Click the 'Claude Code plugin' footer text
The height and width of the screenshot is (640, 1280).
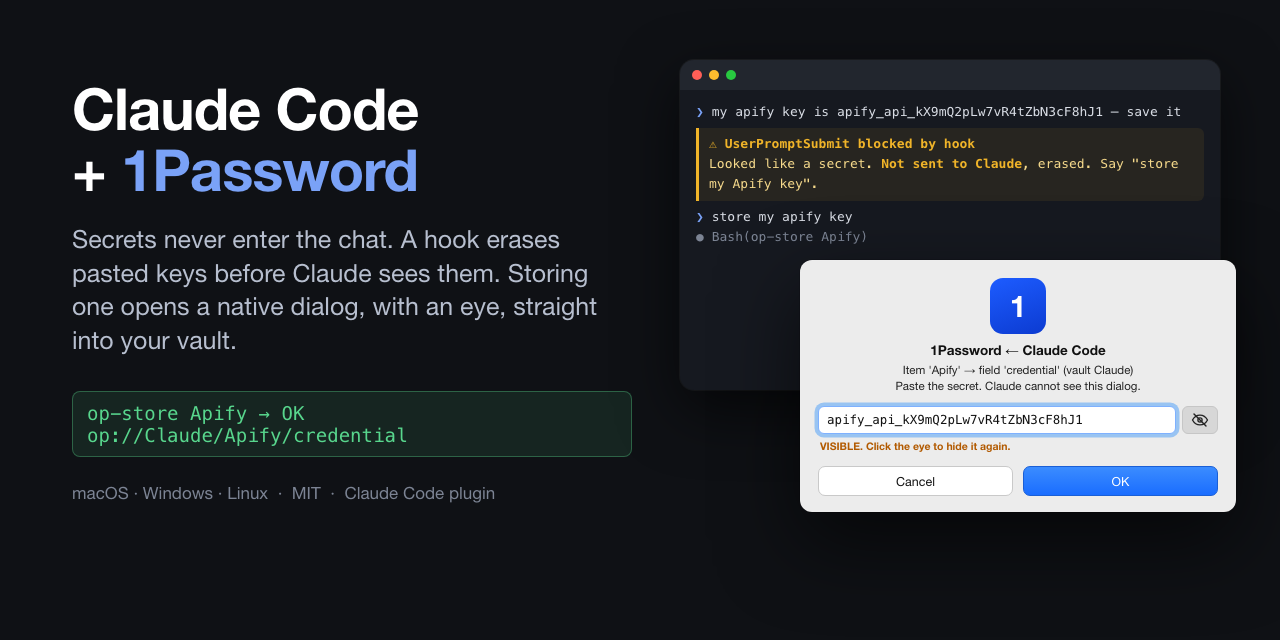420,493
